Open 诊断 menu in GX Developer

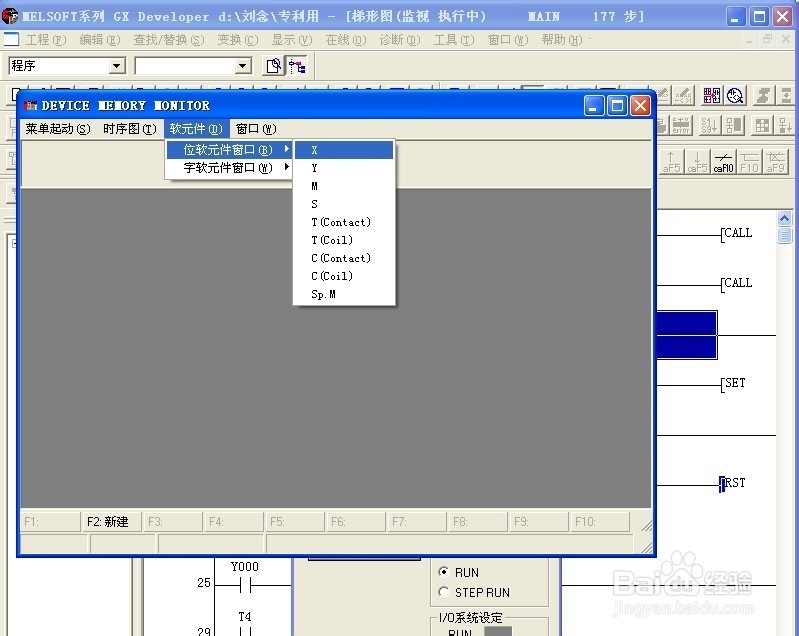click(400, 40)
